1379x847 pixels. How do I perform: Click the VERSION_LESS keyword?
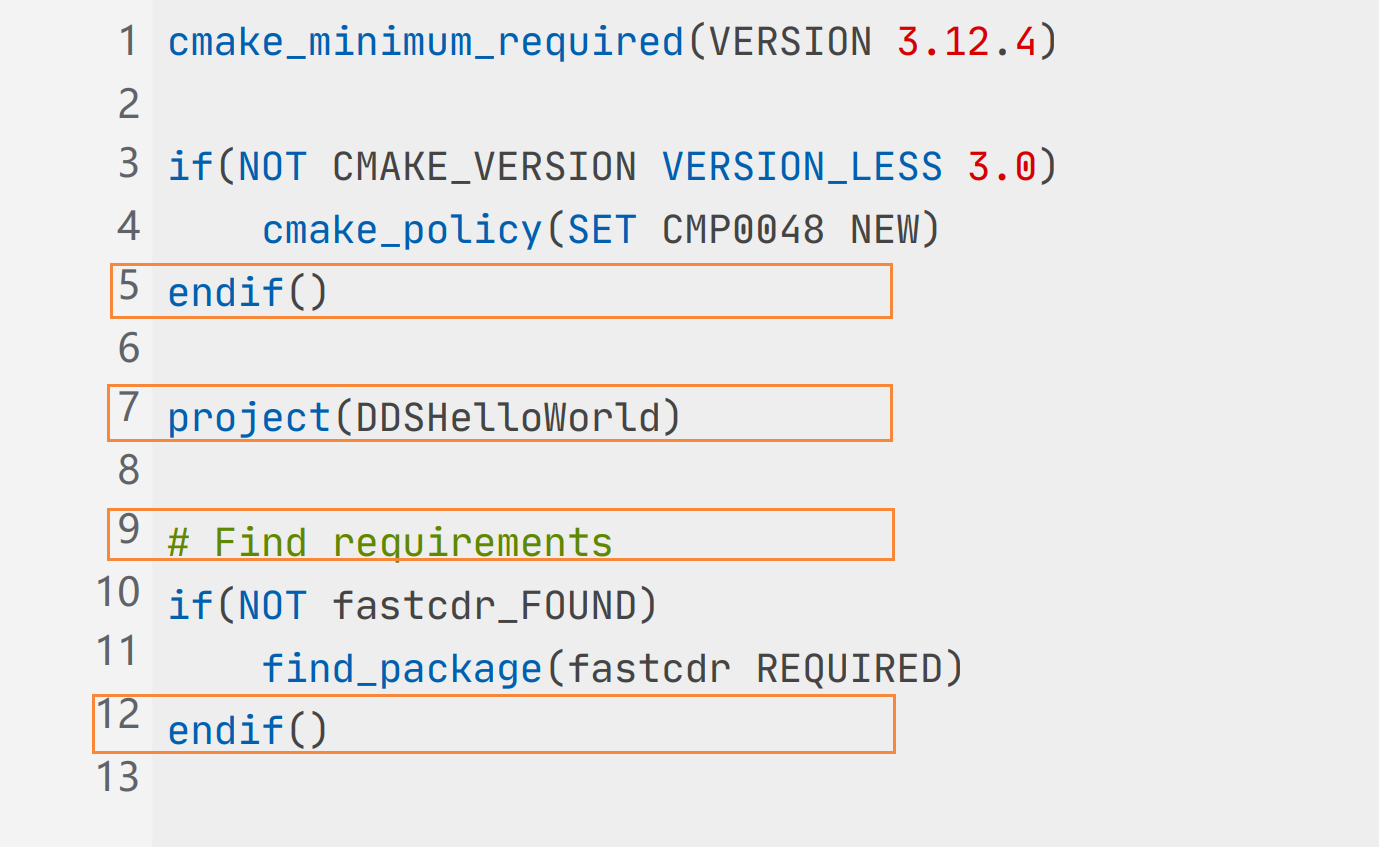(x=802, y=167)
